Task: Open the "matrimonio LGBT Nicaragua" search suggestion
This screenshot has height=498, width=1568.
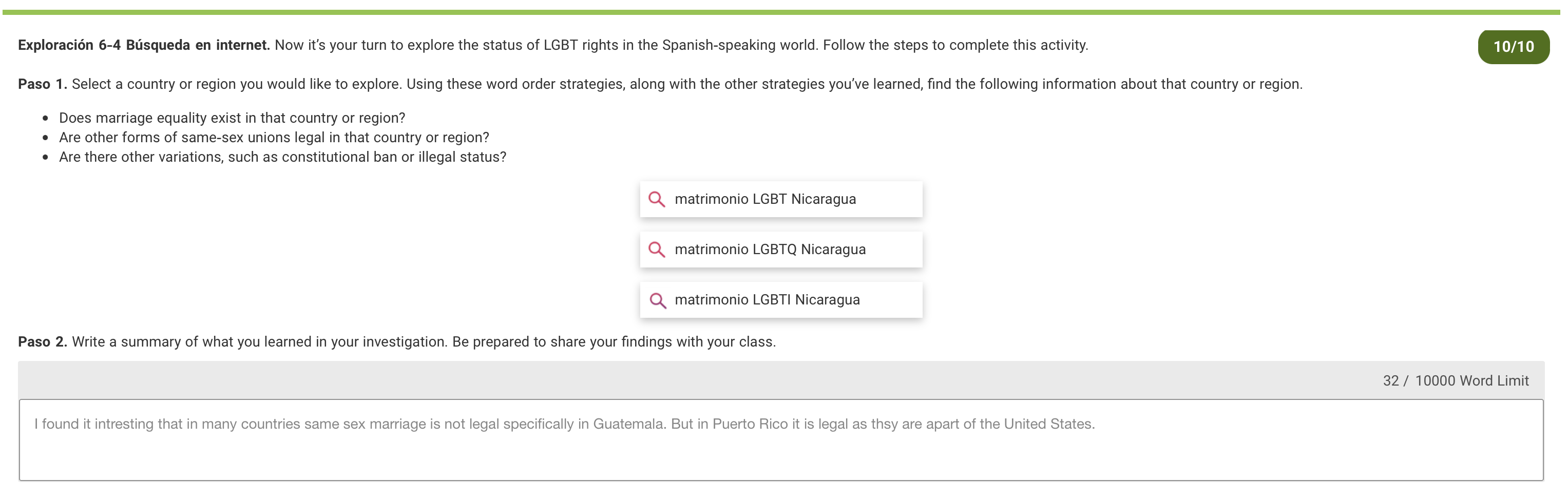Action: coord(764,199)
